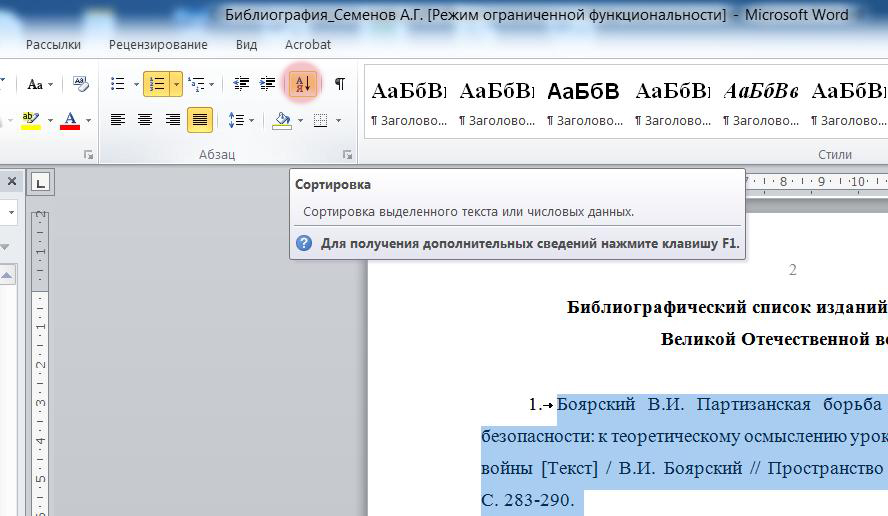Increase the paragraph indent
The height and width of the screenshot is (516, 888).
(267, 84)
